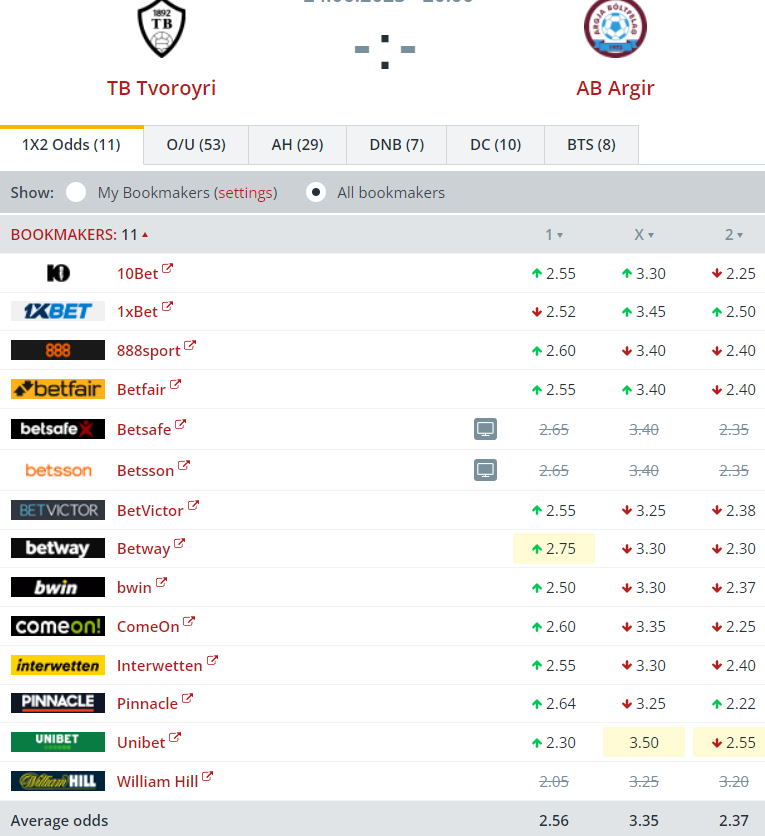
Task: Click Unibet highlighted draw odds 3.50
Action: click(x=643, y=742)
